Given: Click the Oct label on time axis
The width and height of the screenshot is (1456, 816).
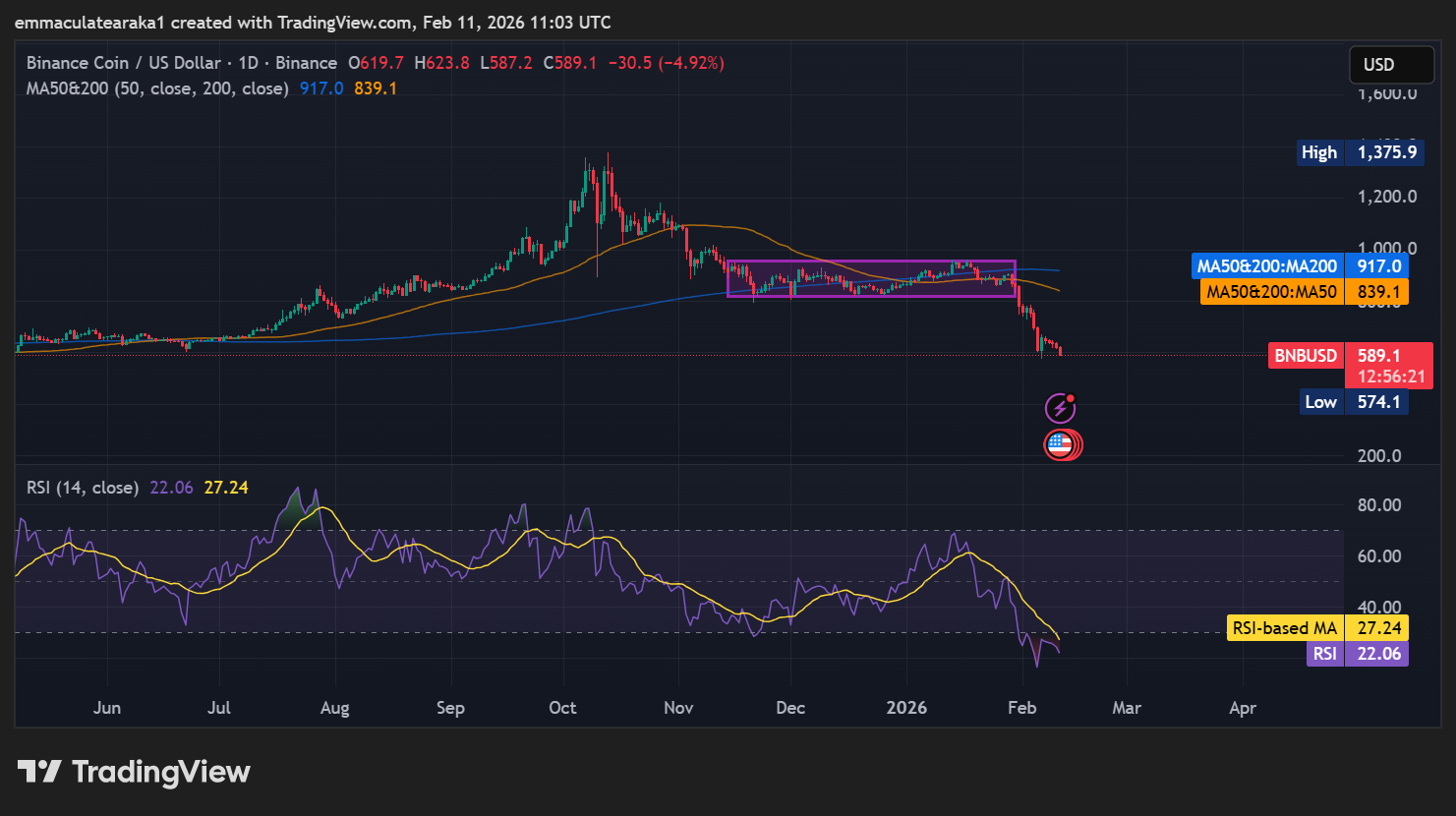Looking at the screenshot, I should click(562, 708).
